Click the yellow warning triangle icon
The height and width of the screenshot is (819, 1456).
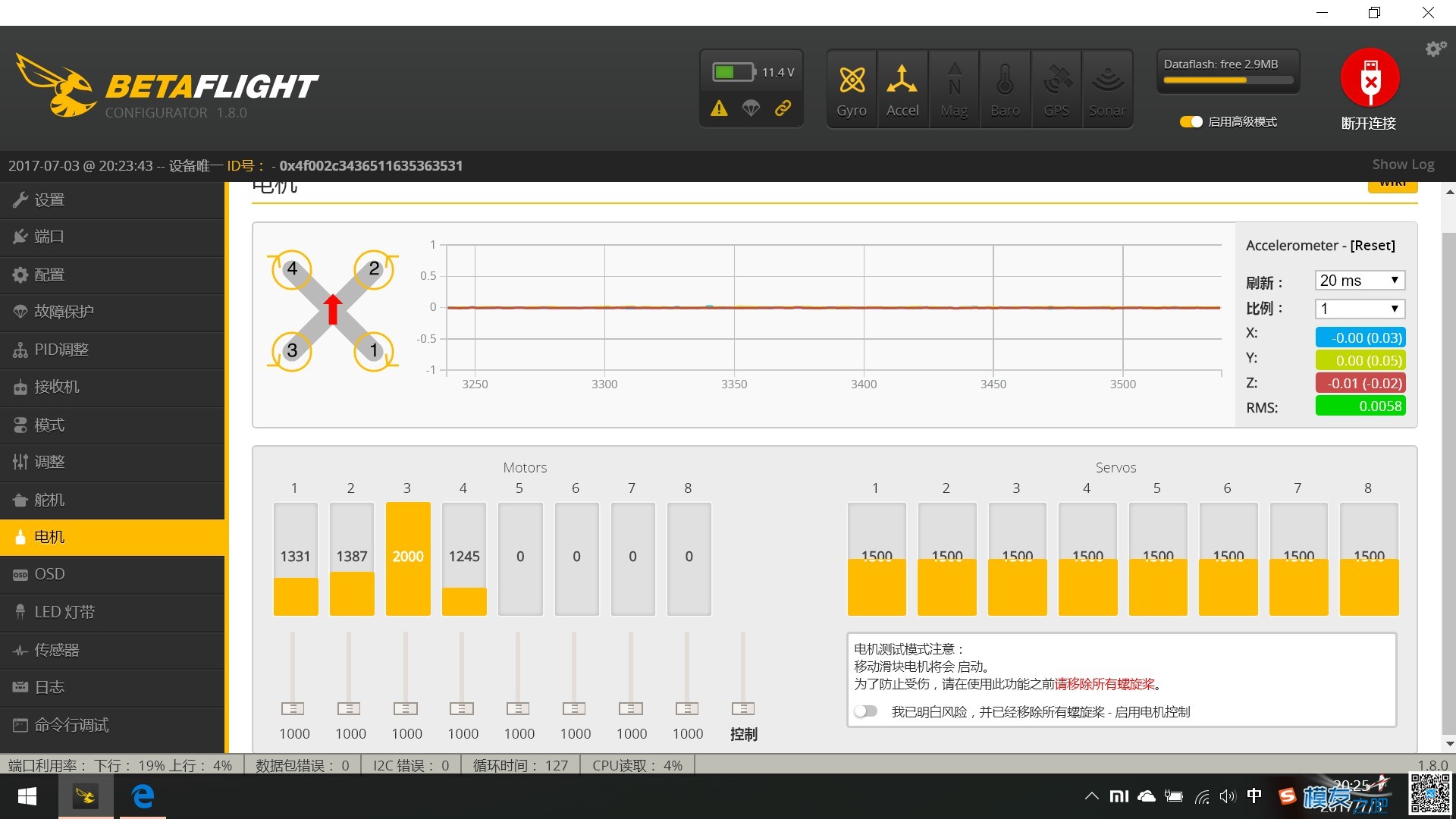point(719,108)
